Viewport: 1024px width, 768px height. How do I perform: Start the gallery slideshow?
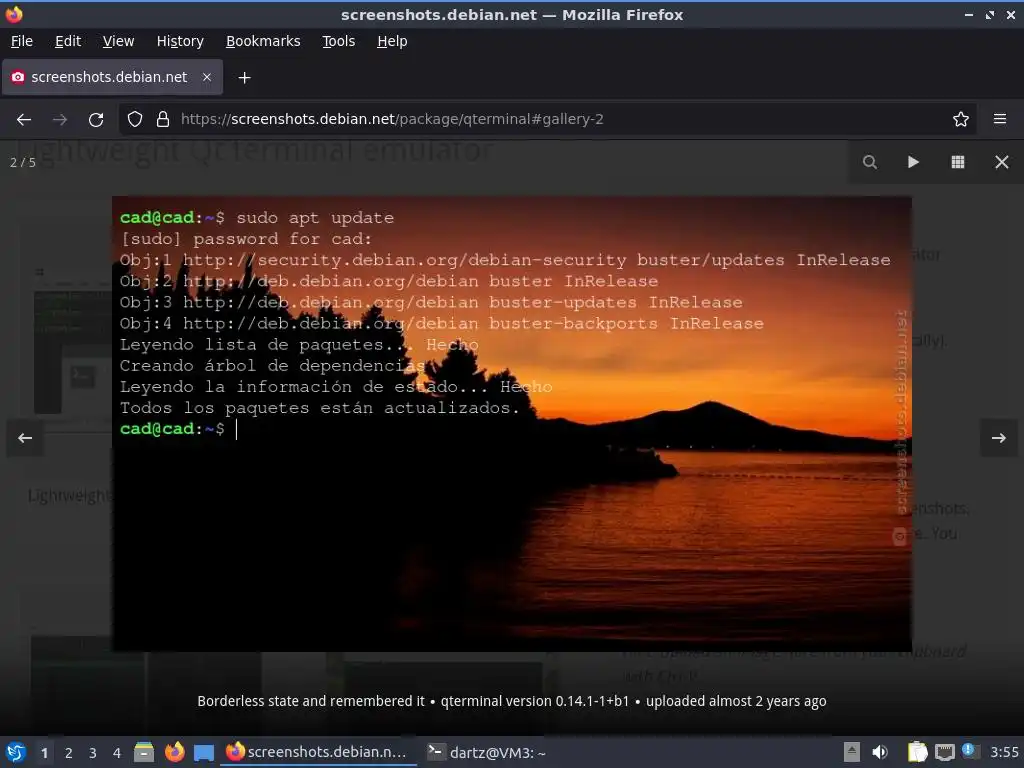tap(913, 162)
